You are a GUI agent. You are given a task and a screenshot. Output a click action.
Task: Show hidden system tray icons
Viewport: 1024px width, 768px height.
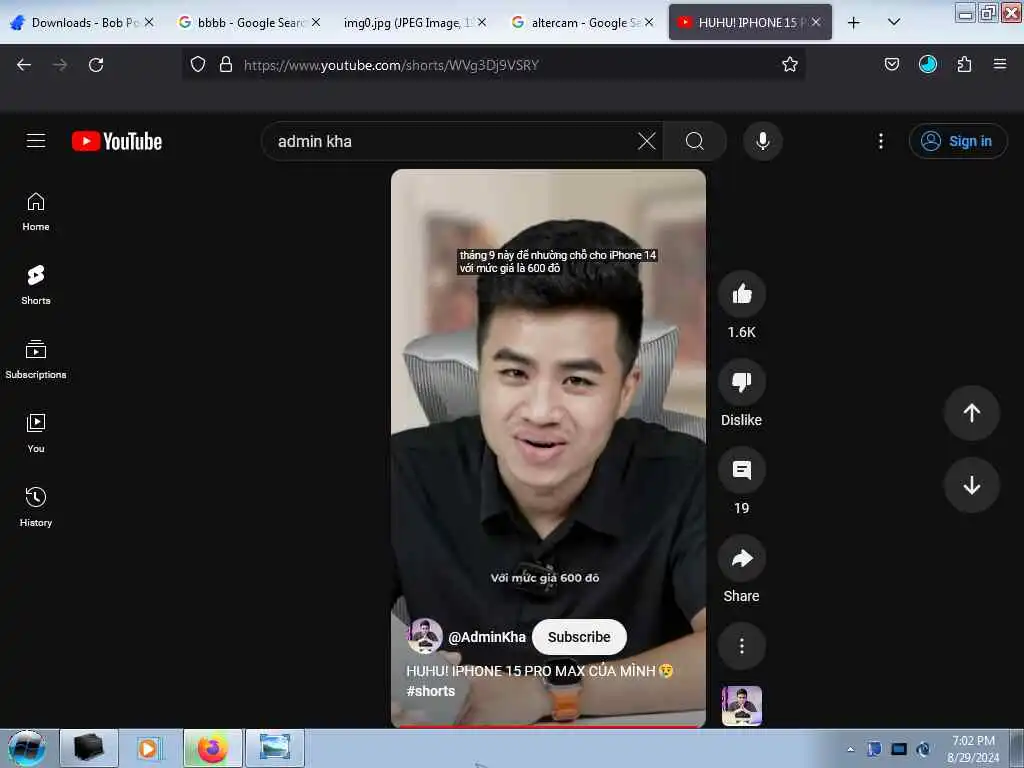point(850,749)
